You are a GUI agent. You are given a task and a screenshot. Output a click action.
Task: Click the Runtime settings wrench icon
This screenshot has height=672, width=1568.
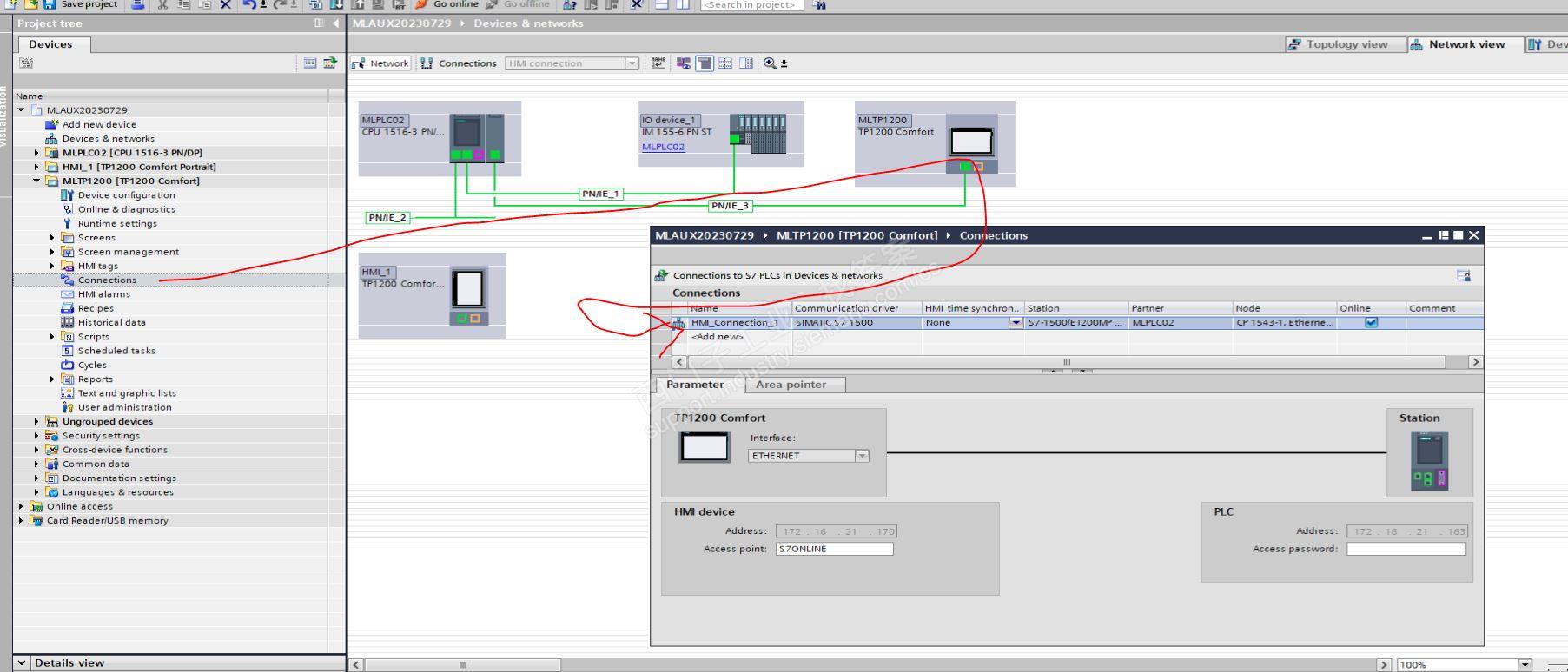67,223
